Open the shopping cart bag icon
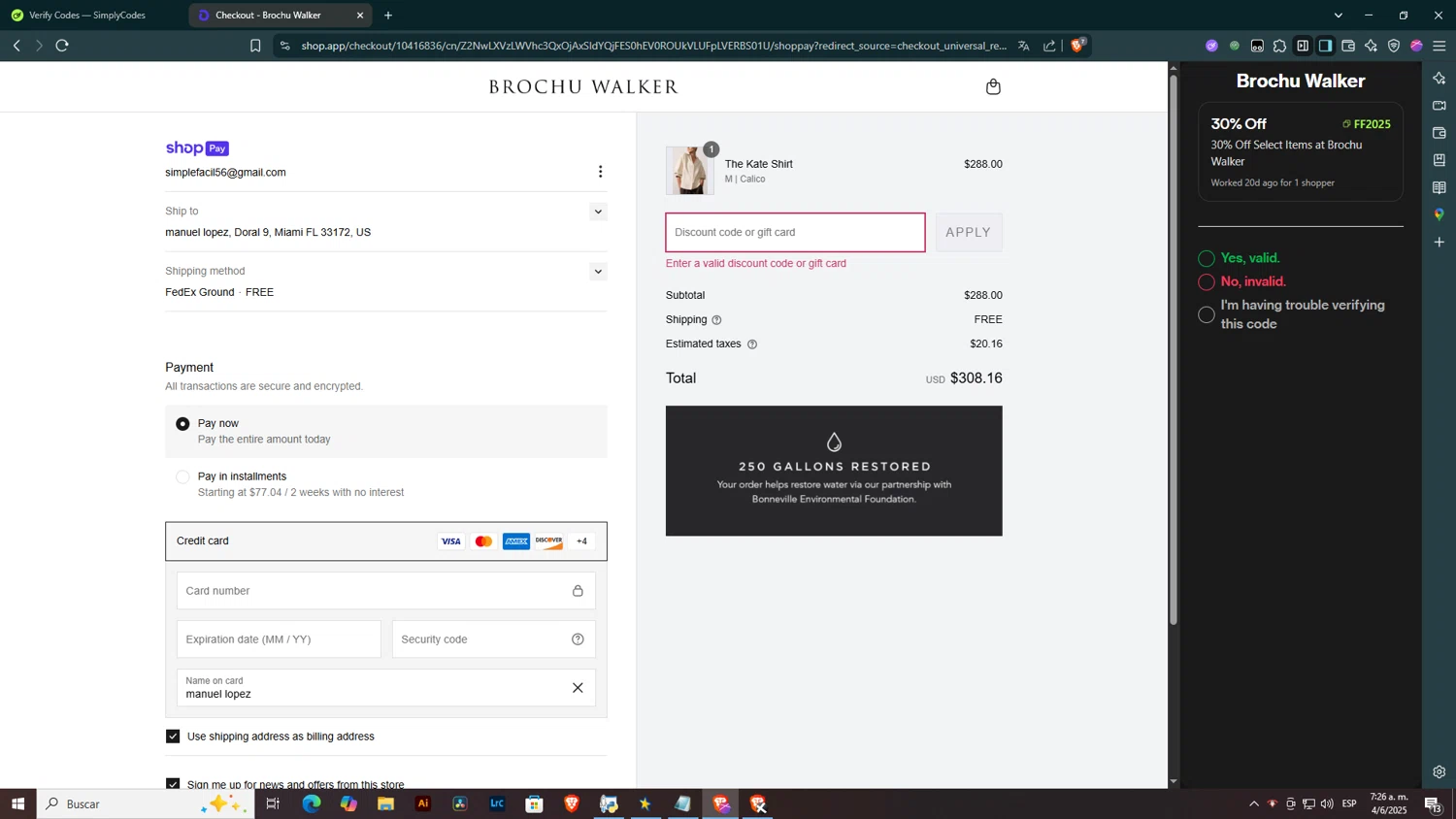Screen dimensions: 1456x819 tap(992, 86)
